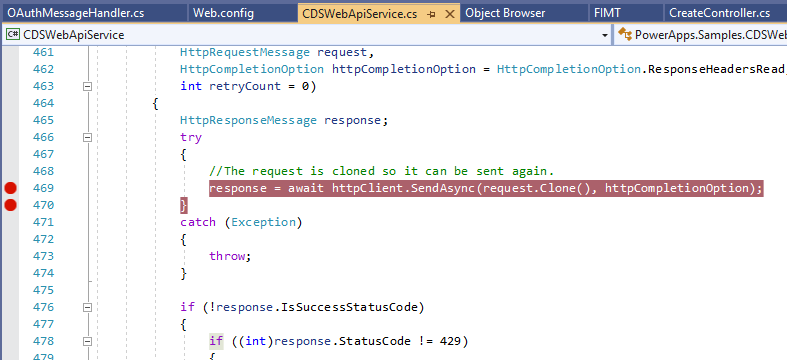The width and height of the screenshot is (787, 360).
Task: Click the line number 461
Action: tap(43, 52)
